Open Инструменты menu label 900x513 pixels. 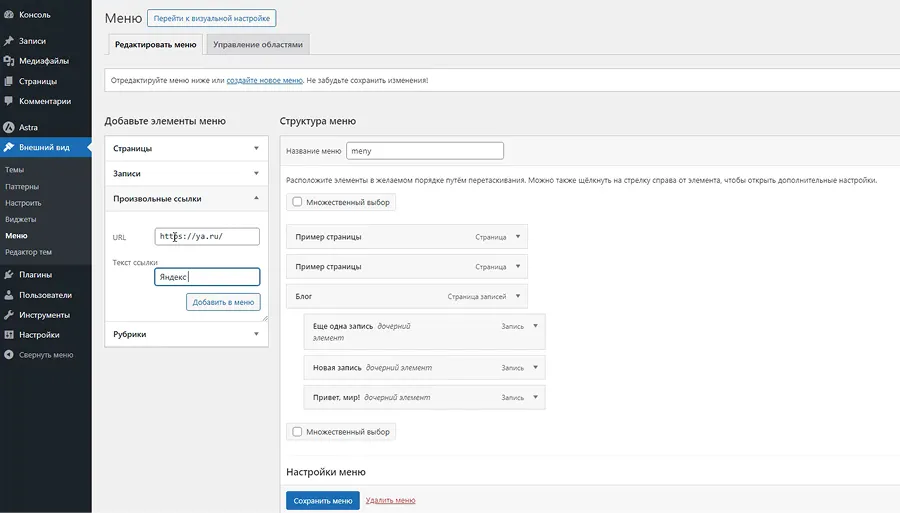pos(44,315)
